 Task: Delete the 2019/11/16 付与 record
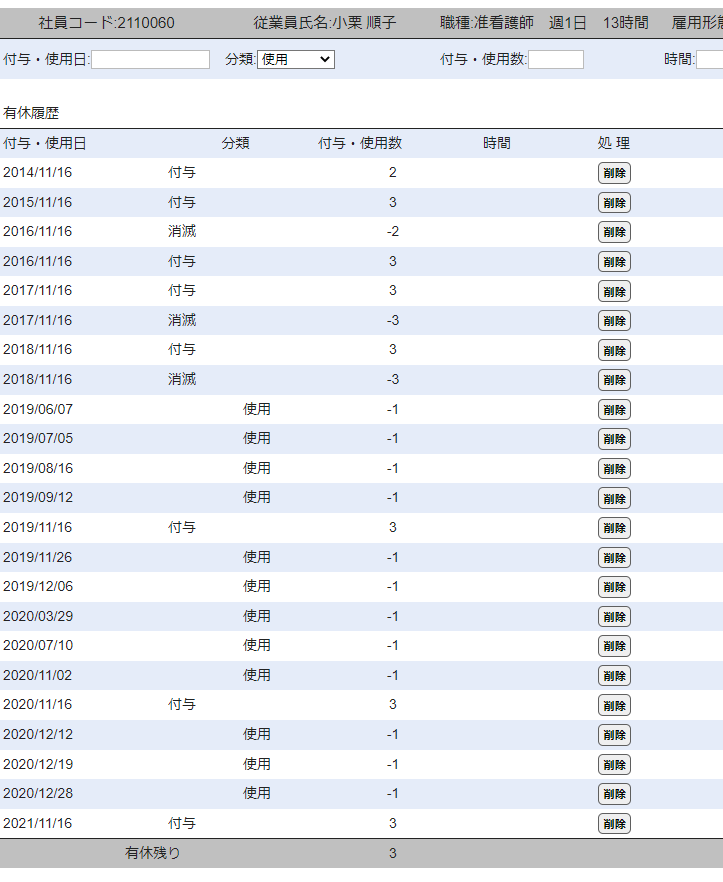coord(614,528)
